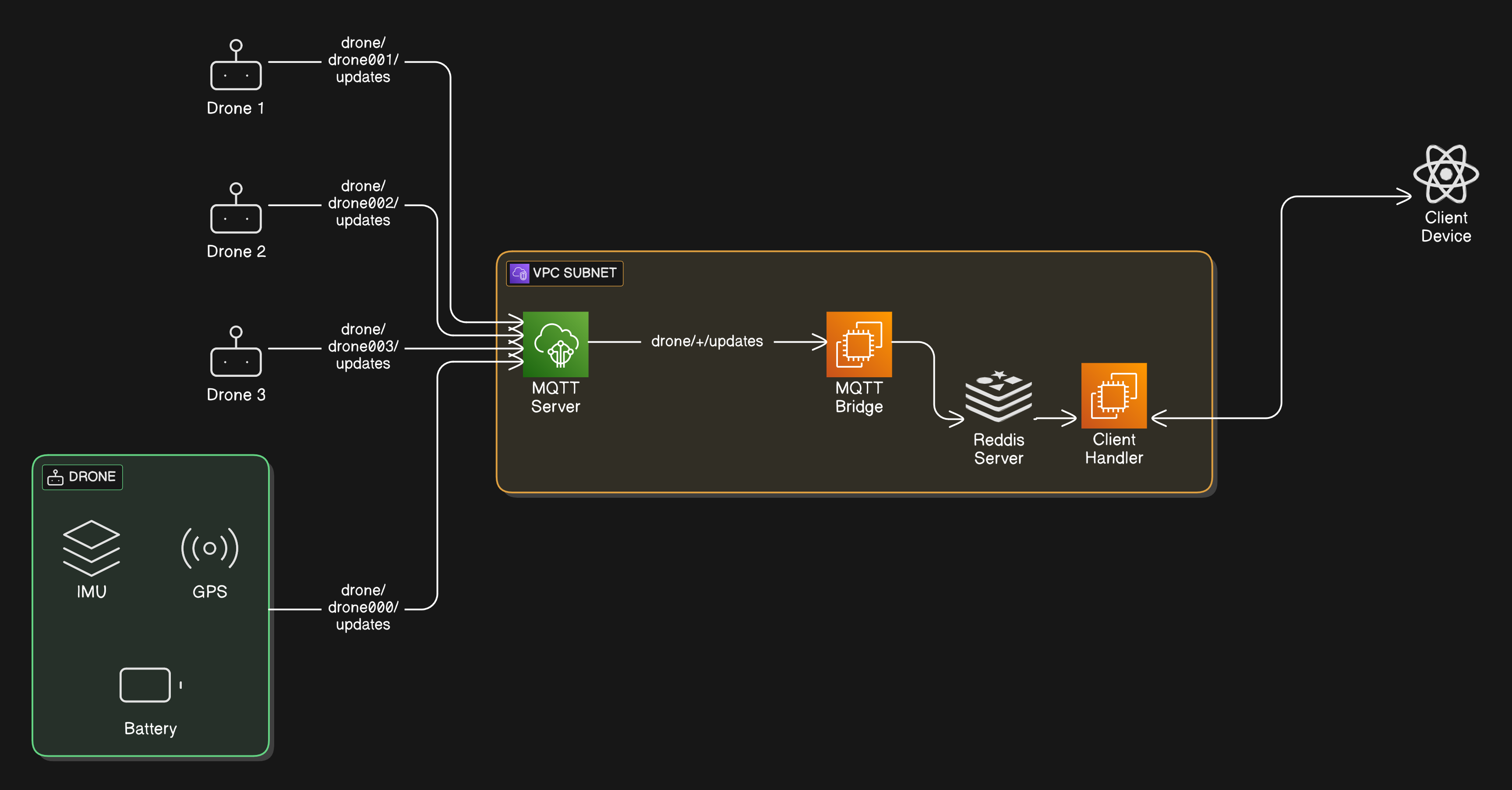Click the orange MQTT Bridge icon
The width and height of the screenshot is (1512, 790).
click(859, 344)
